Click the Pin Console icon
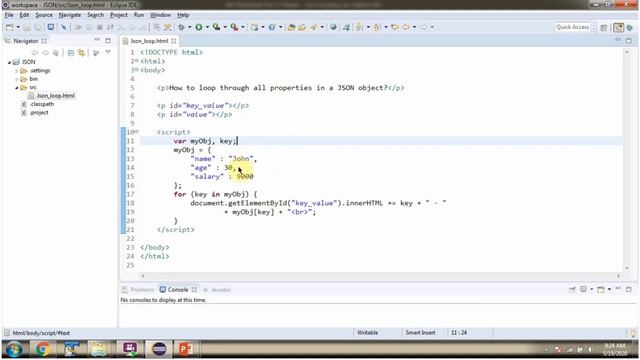 pyautogui.click(x=572, y=289)
